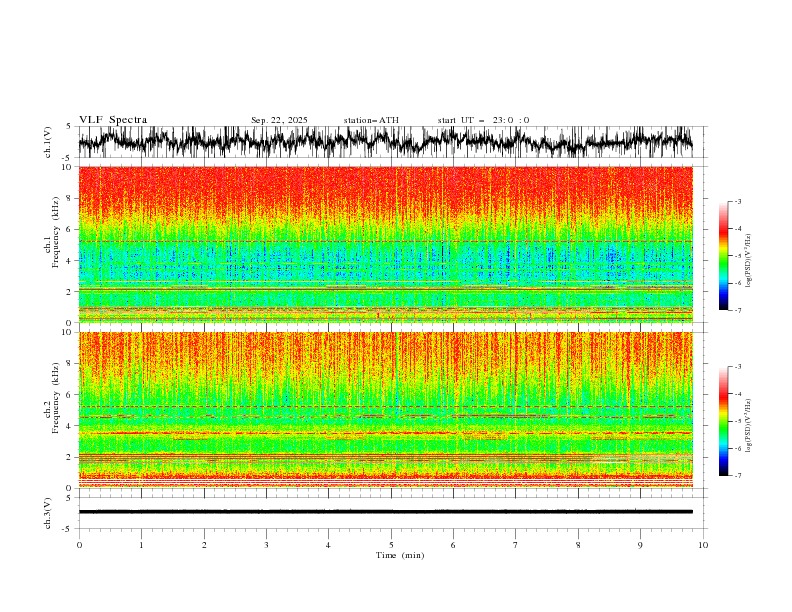The height and width of the screenshot is (612, 792).
Task: Click the "station=ATH" header label
Action: (371, 120)
